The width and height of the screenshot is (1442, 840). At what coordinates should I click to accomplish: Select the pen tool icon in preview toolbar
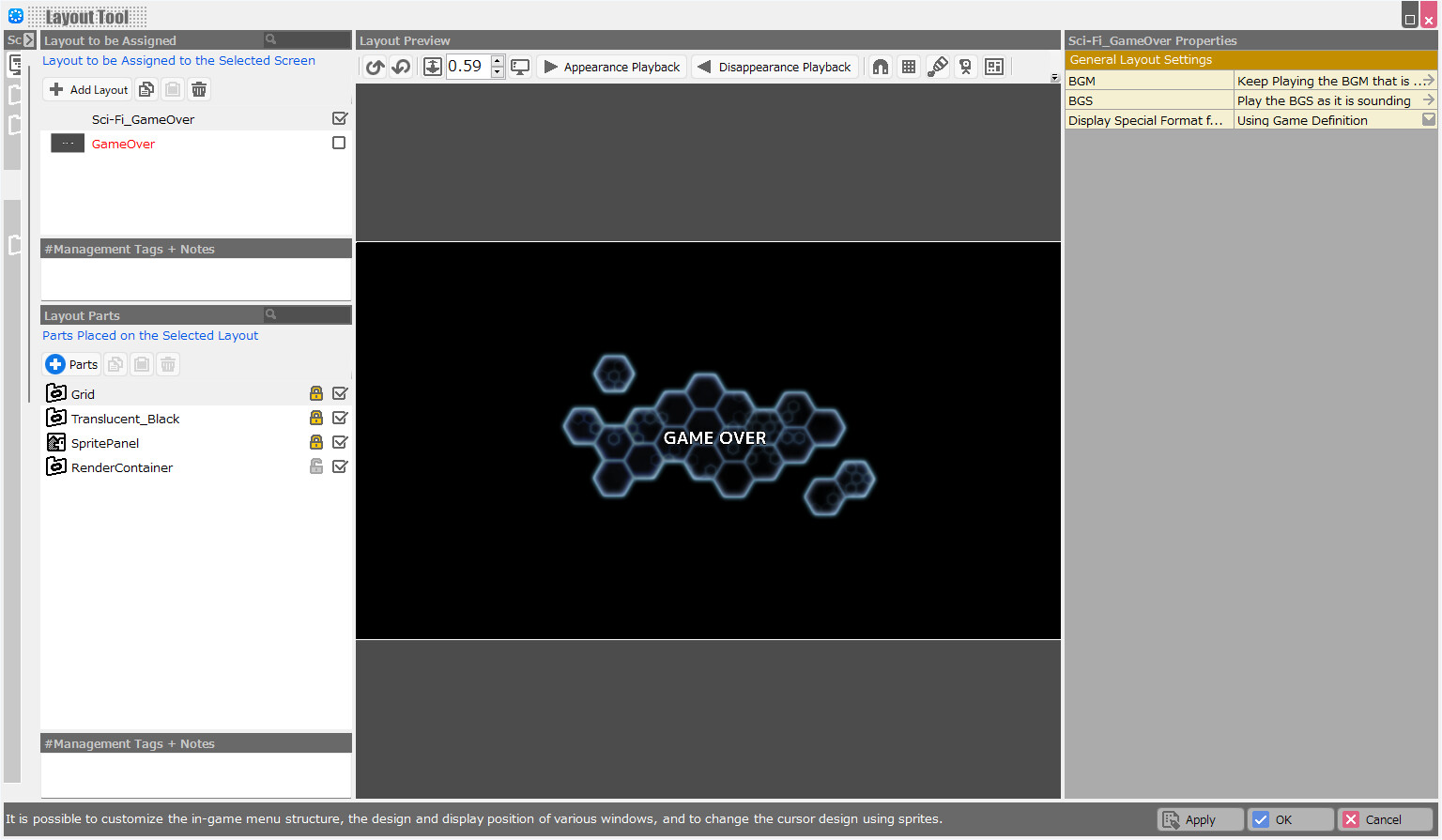point(937,67)
